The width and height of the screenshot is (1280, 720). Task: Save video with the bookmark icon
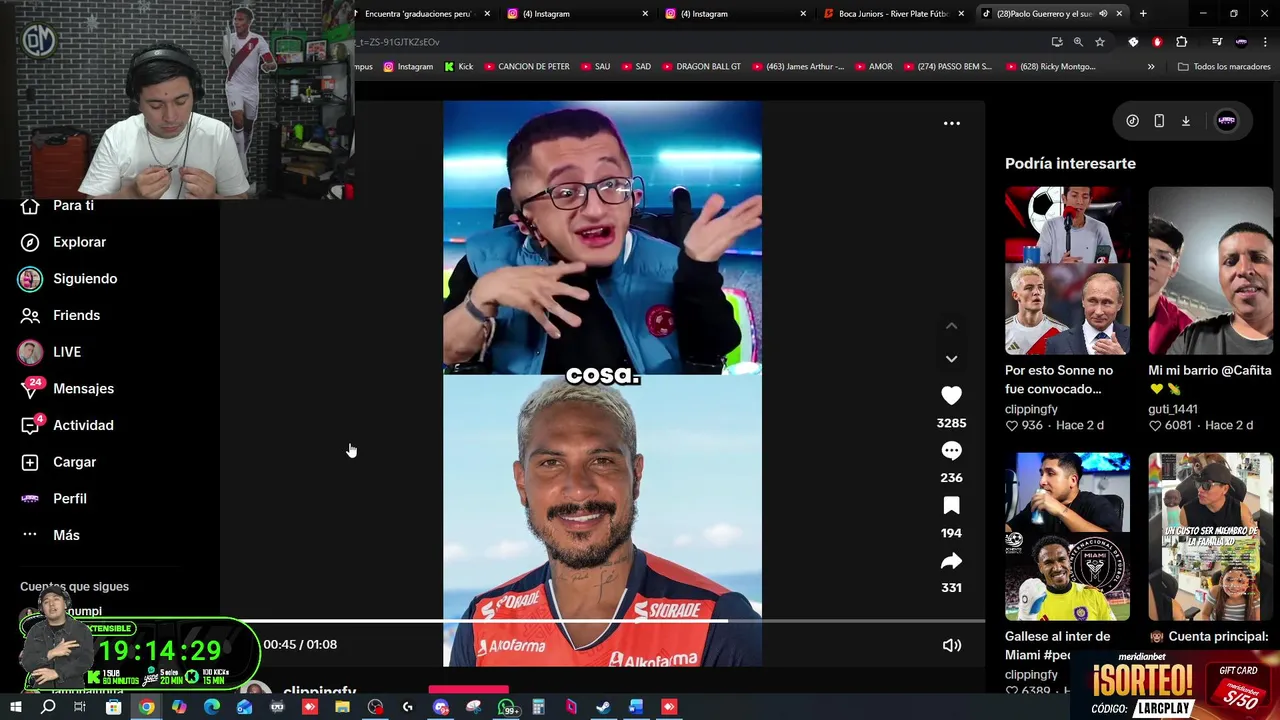[x=951, y=506]
